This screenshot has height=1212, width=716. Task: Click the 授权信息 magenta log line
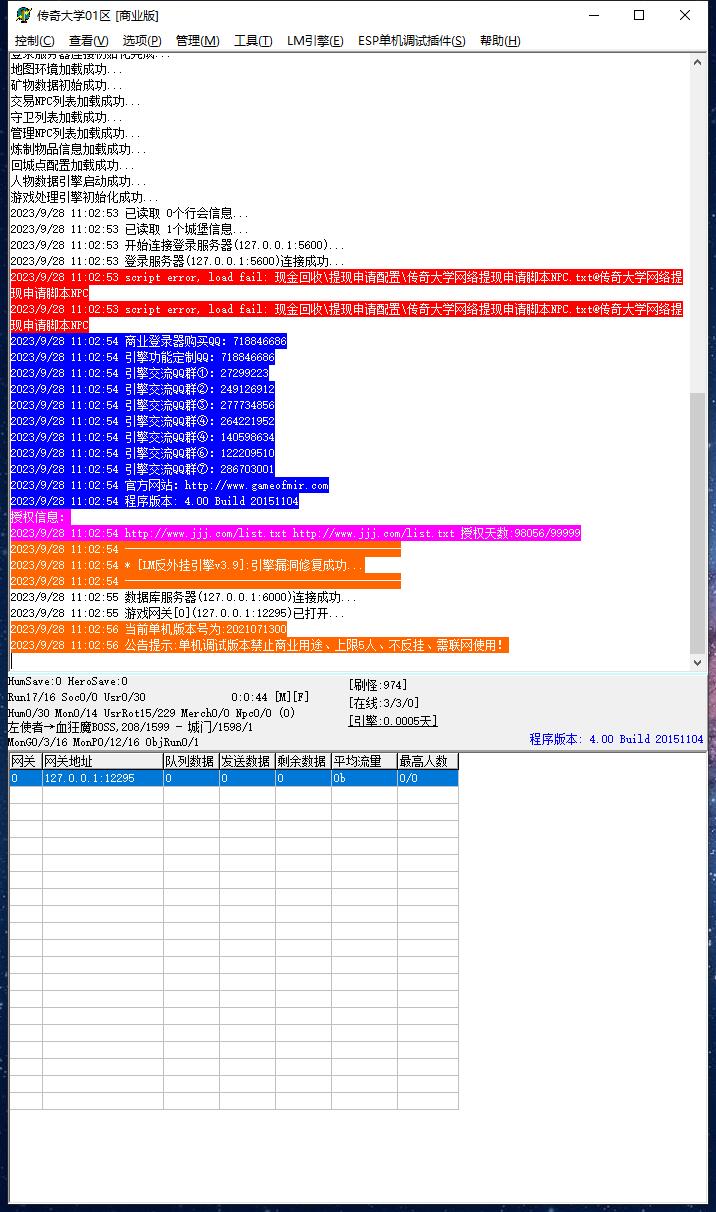[39, 517]
